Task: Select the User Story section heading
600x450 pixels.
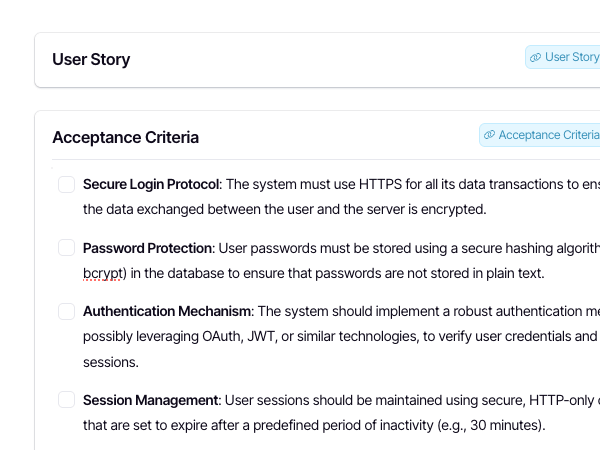Action: [x=91, y=60]
